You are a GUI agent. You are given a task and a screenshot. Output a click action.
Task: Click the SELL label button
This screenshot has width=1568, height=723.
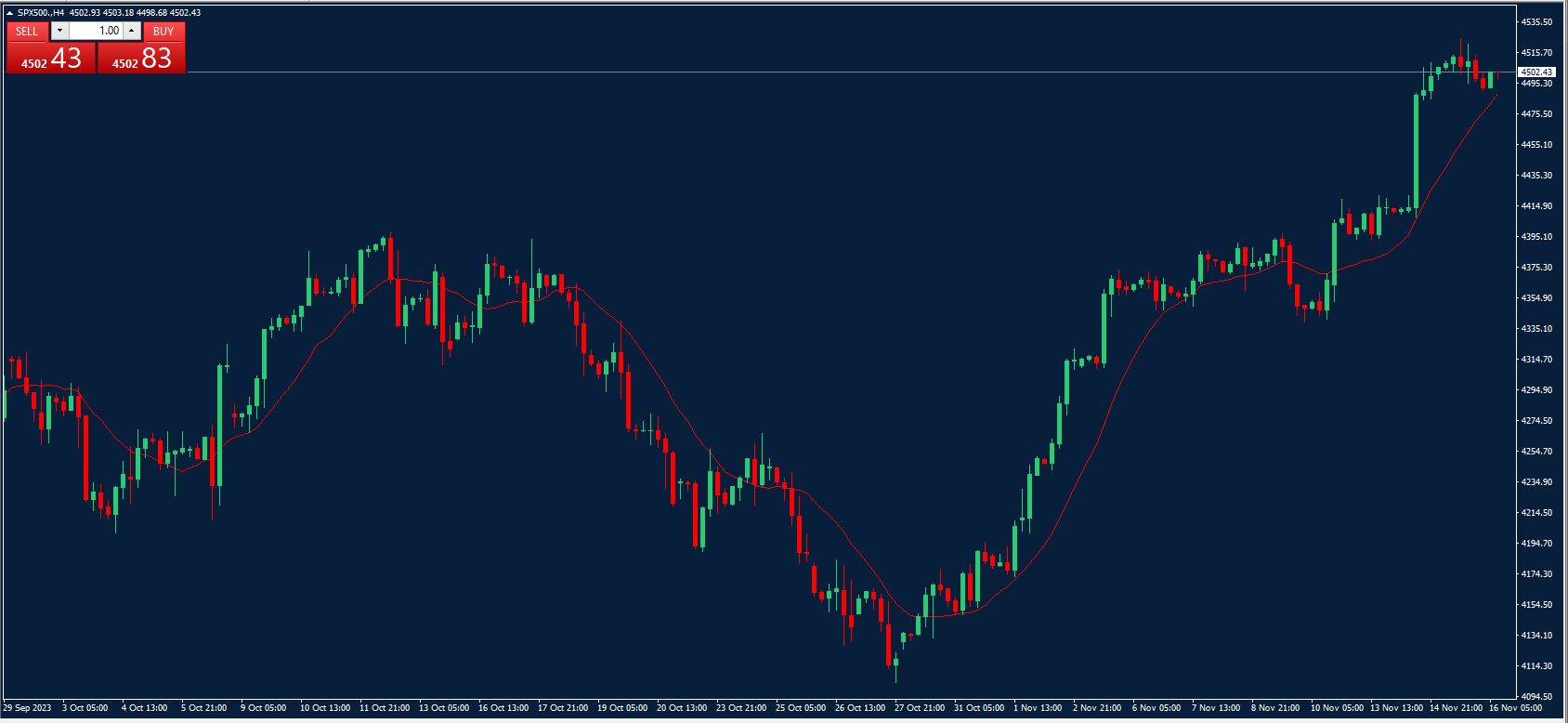(x=27, y=31)
